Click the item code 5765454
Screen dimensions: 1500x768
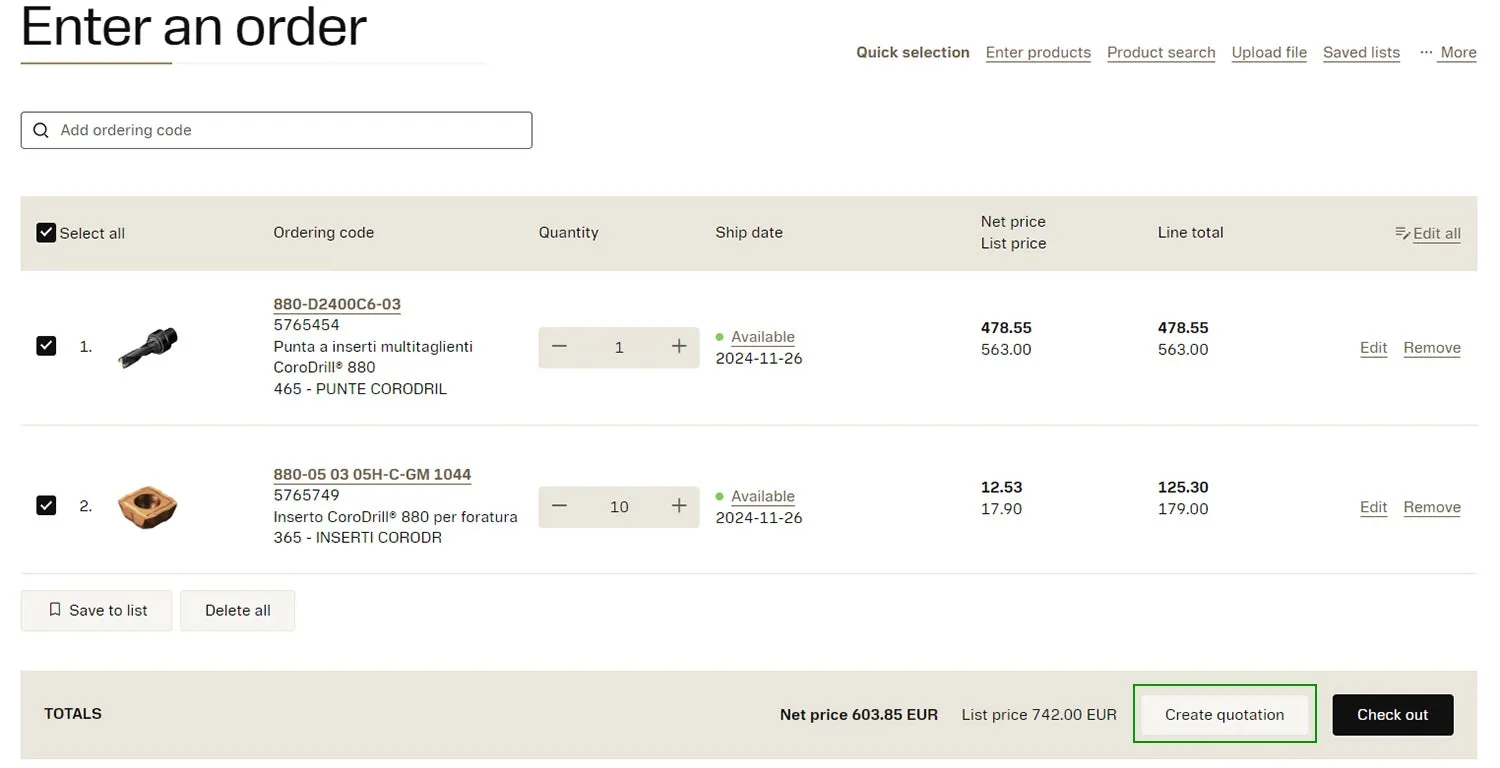click(x=306, y=325)
